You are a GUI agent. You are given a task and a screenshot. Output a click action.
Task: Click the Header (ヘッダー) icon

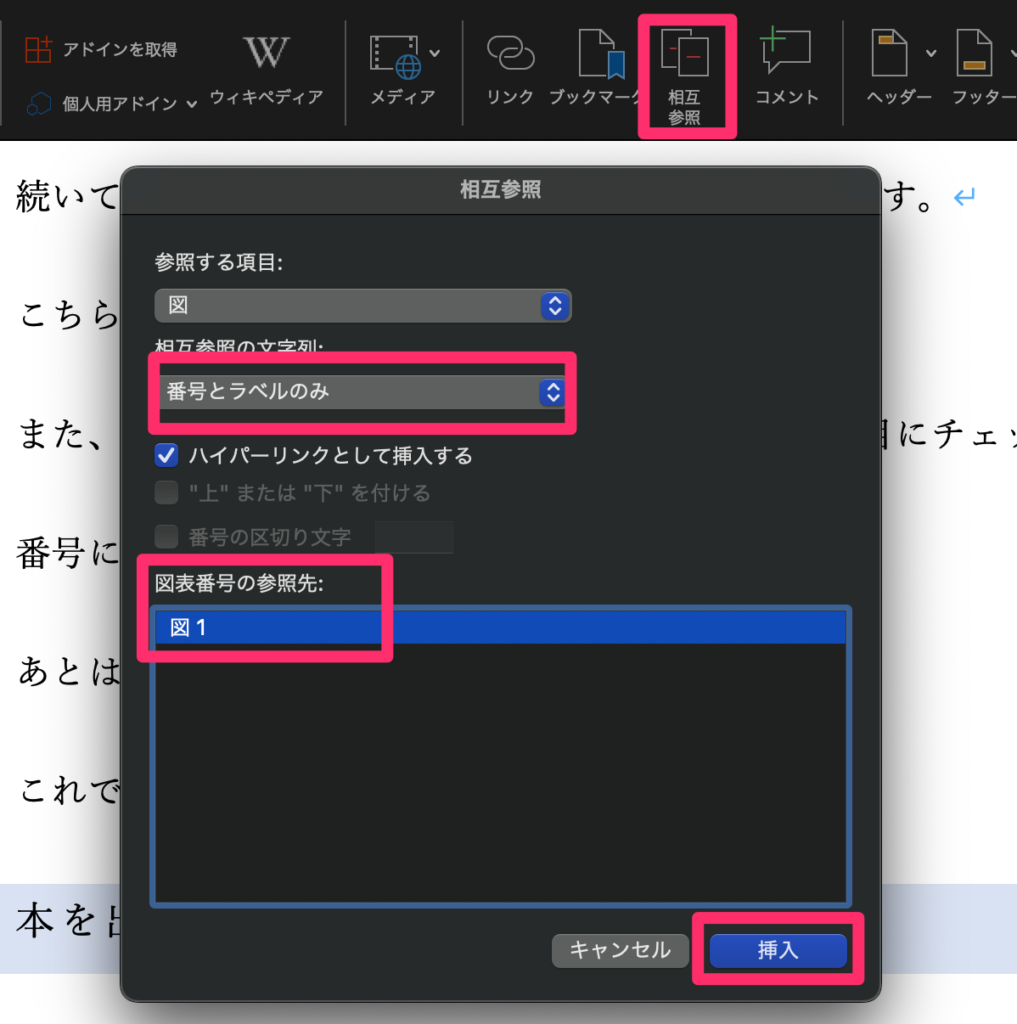(x=890, y=54)
